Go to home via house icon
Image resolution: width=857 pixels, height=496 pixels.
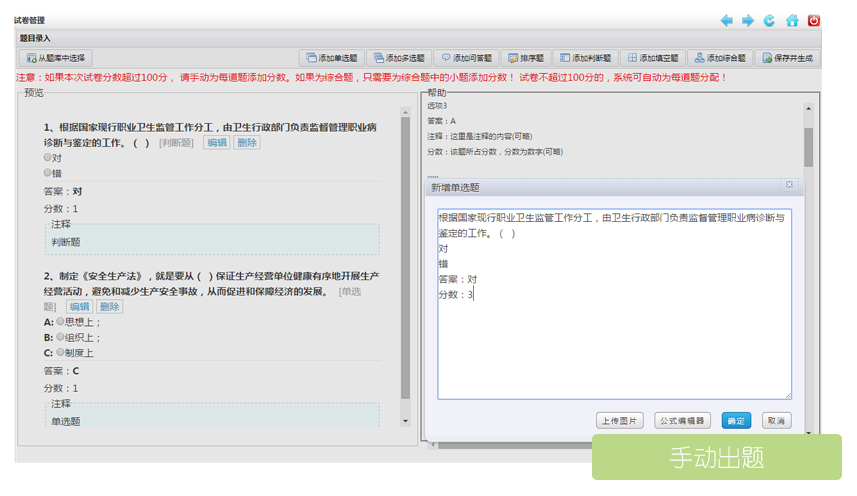[x=792, y=20]
